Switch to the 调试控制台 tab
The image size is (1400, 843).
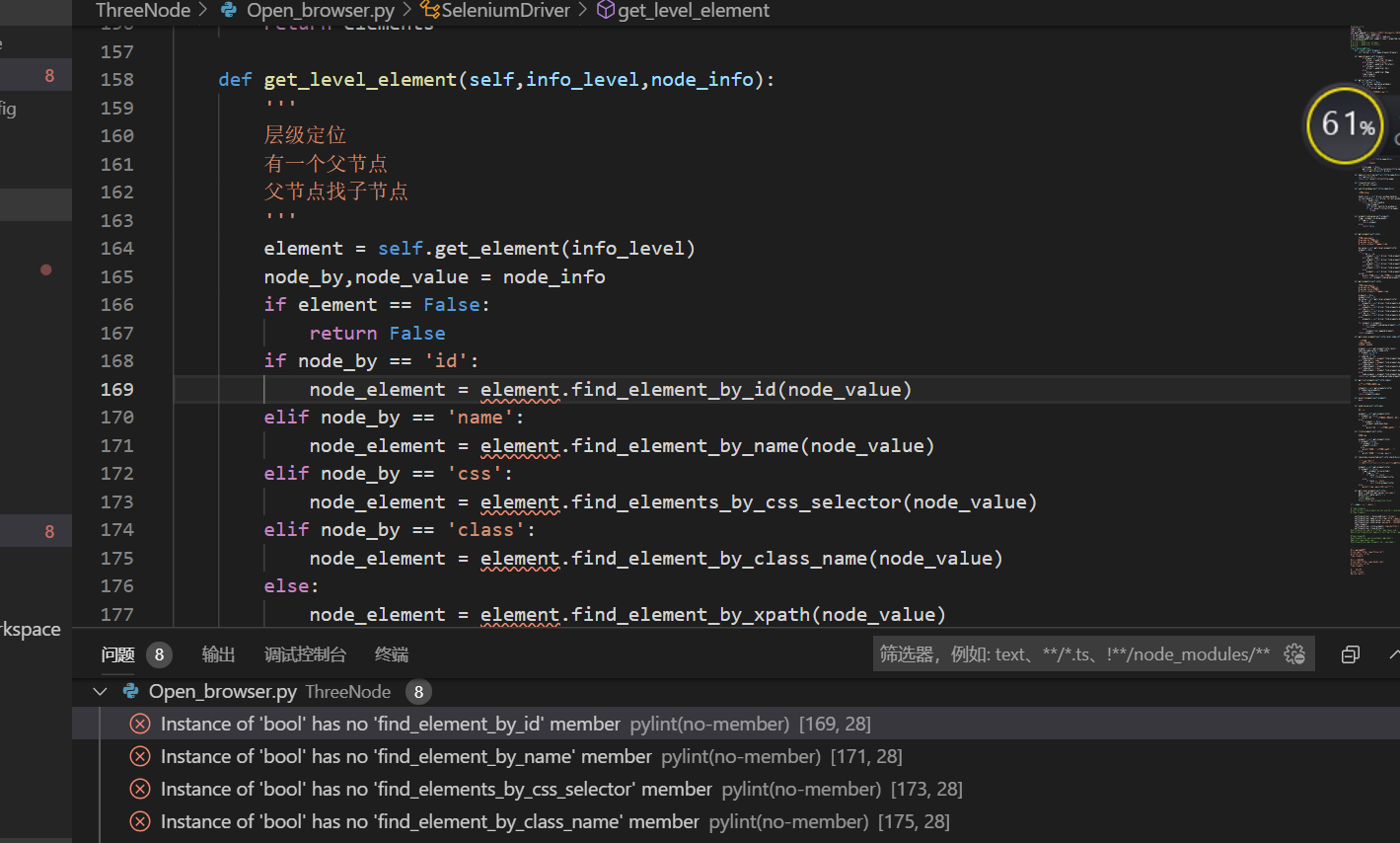click(x=305, y=654)
